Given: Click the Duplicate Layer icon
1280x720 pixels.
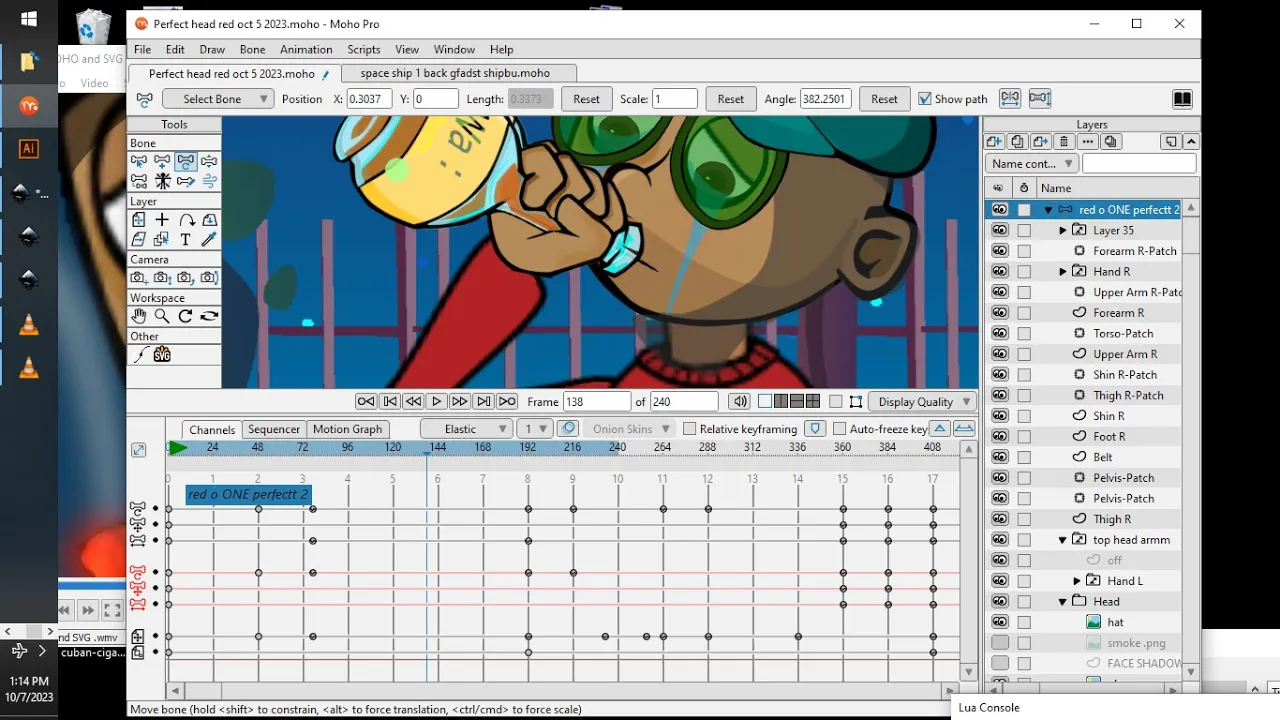Looking at the screenshot, I should point(1018,142).
